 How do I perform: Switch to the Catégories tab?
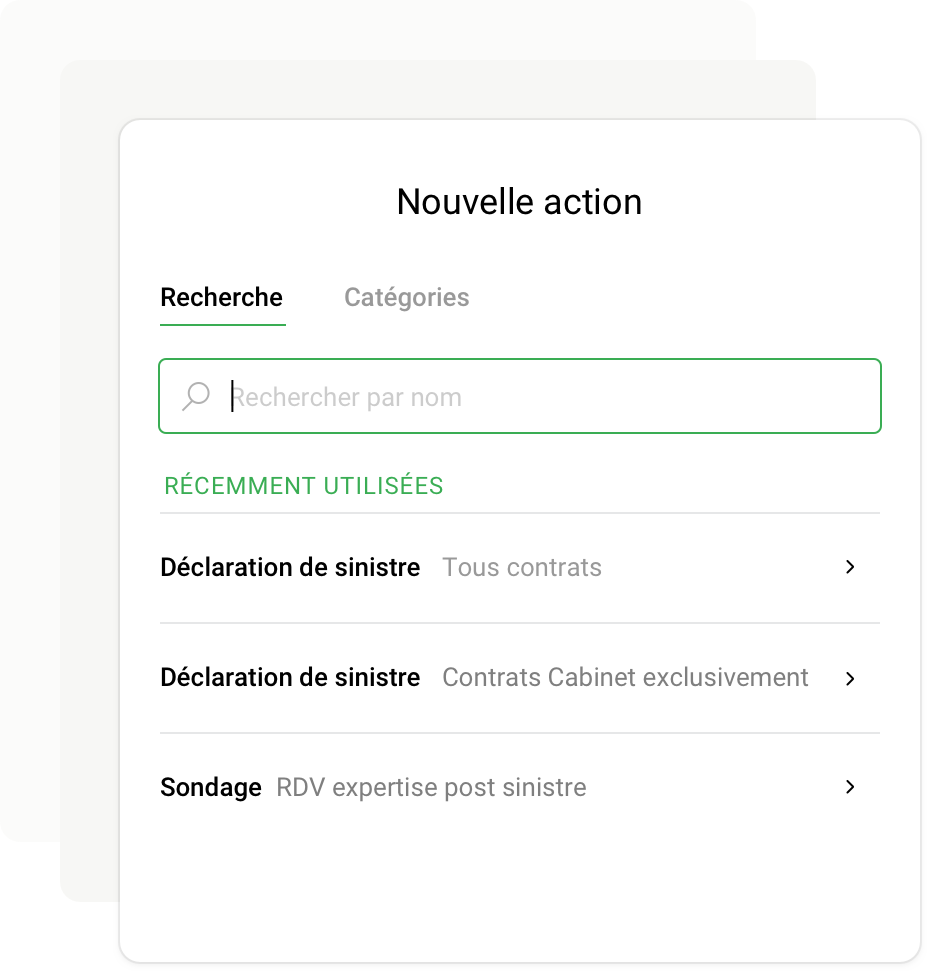[406, 297]
